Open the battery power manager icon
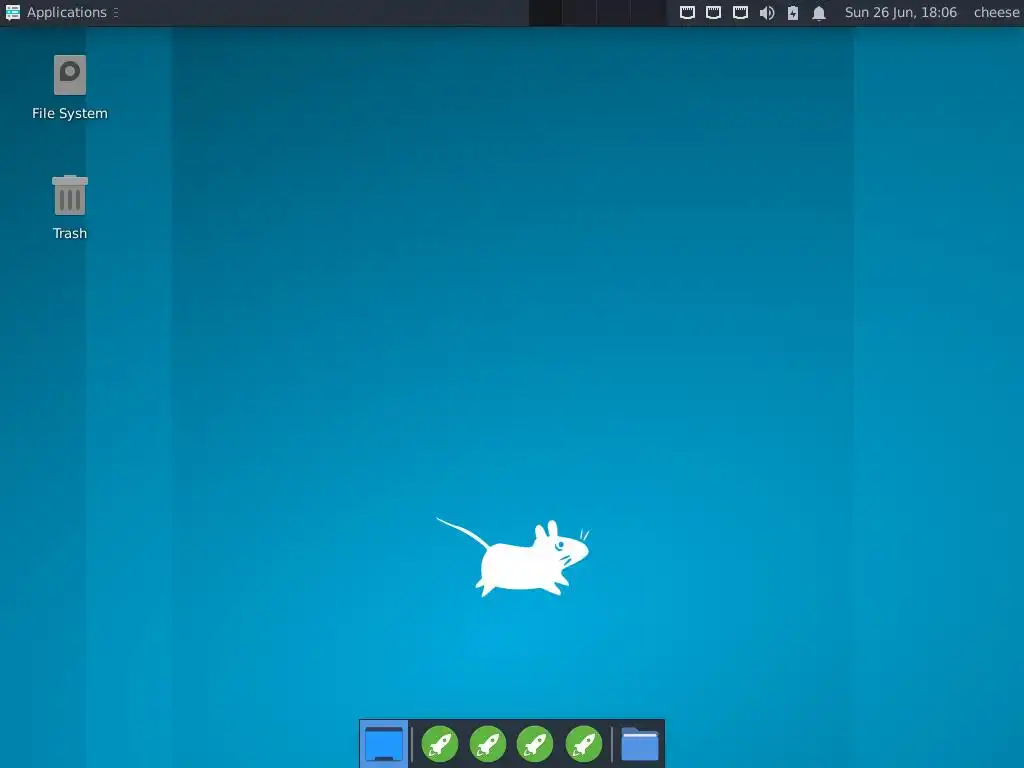 [x=793, y=12]
